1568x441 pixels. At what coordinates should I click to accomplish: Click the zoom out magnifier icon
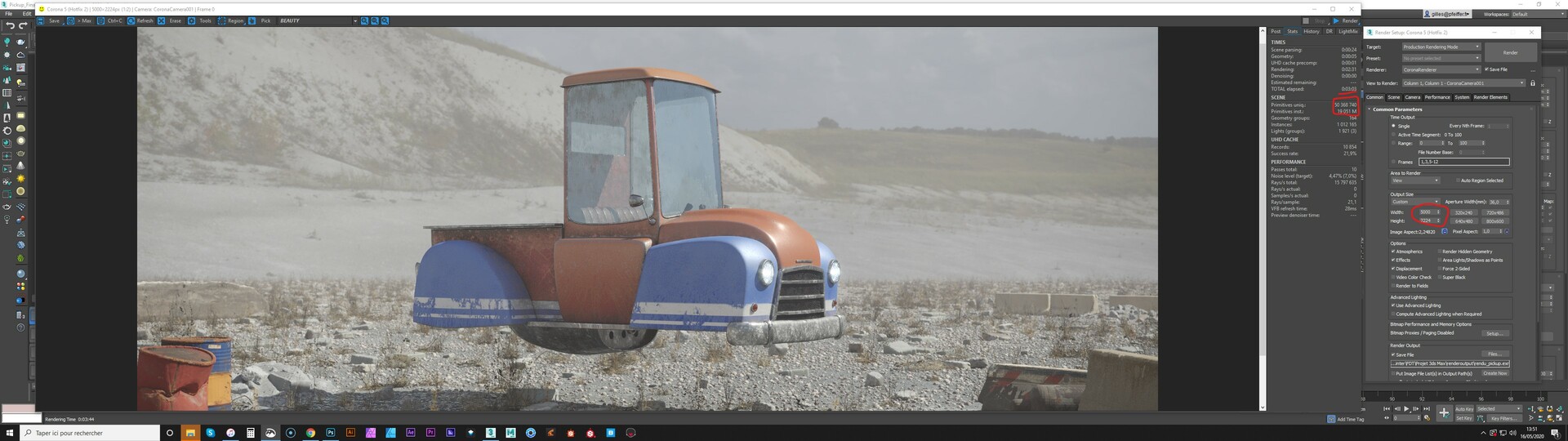pyautogui.click(x=375, y=20)
